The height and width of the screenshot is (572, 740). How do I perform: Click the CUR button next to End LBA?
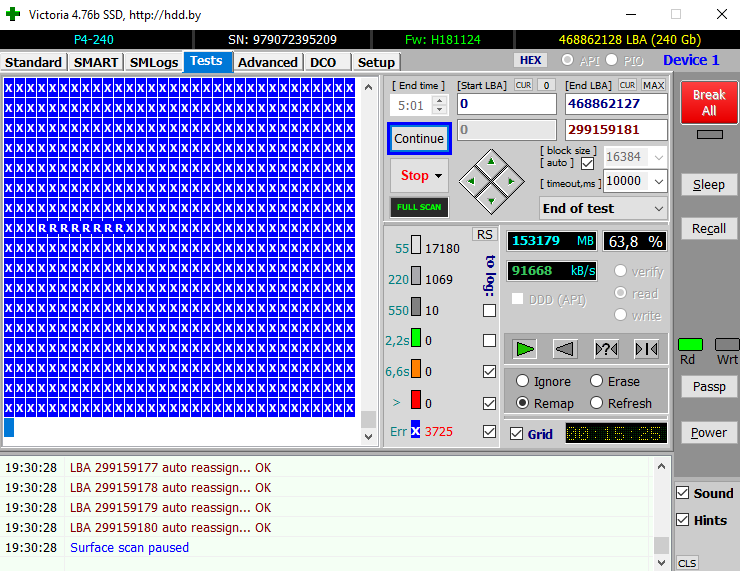pos(627,85)
